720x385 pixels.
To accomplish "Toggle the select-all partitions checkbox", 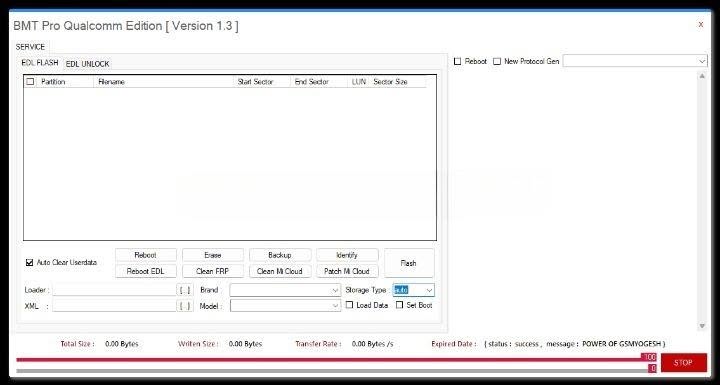I will coord(30,82).
